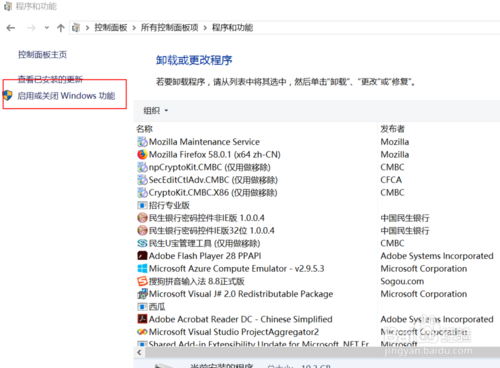Click CFCA publisher cell
The image size is (500, 368).
pos(391,180)
